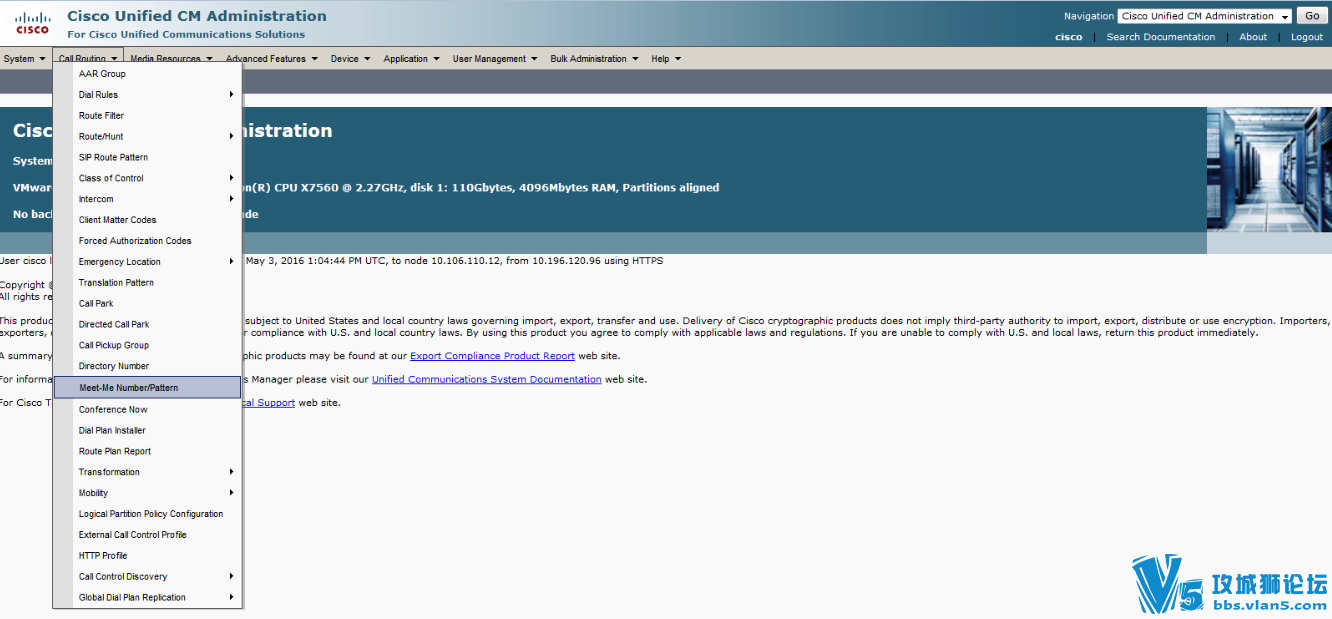
Task: Select Conference Now entry
Action: [147, 410]
